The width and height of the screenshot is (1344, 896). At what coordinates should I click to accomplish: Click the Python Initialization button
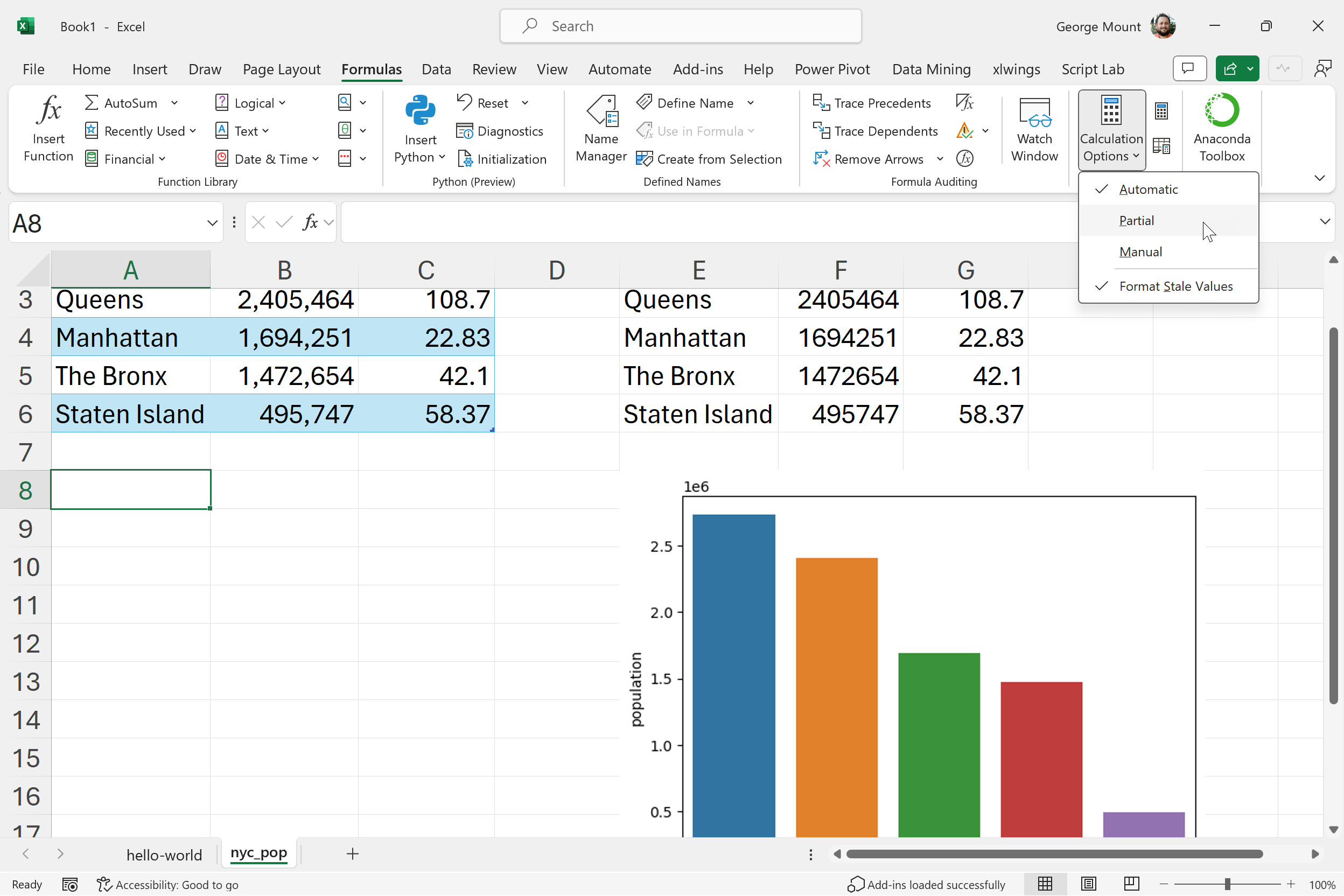[x=502, y=159]
